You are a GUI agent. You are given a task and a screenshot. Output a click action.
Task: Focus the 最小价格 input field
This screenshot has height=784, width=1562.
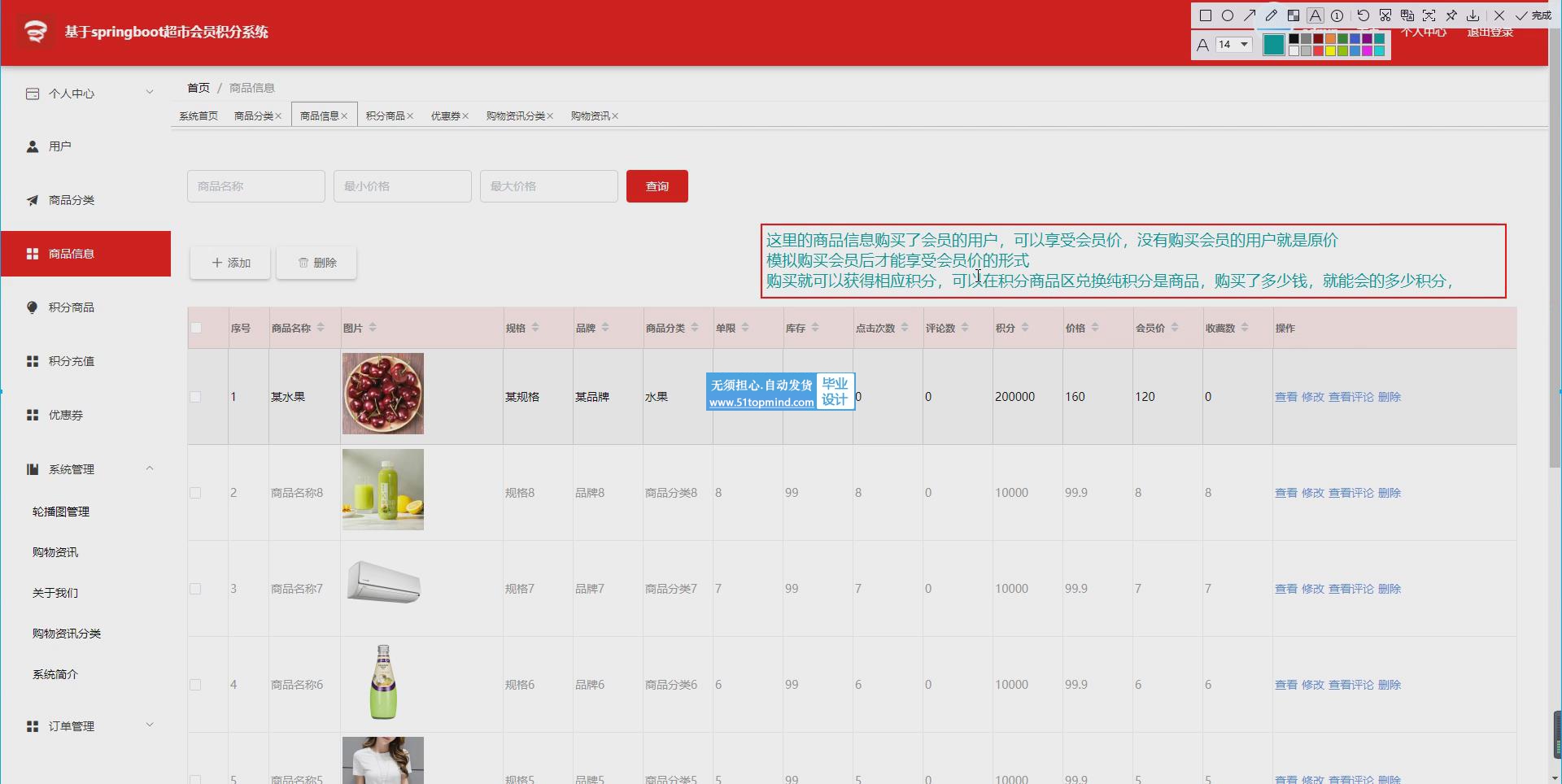coord(403,186)
